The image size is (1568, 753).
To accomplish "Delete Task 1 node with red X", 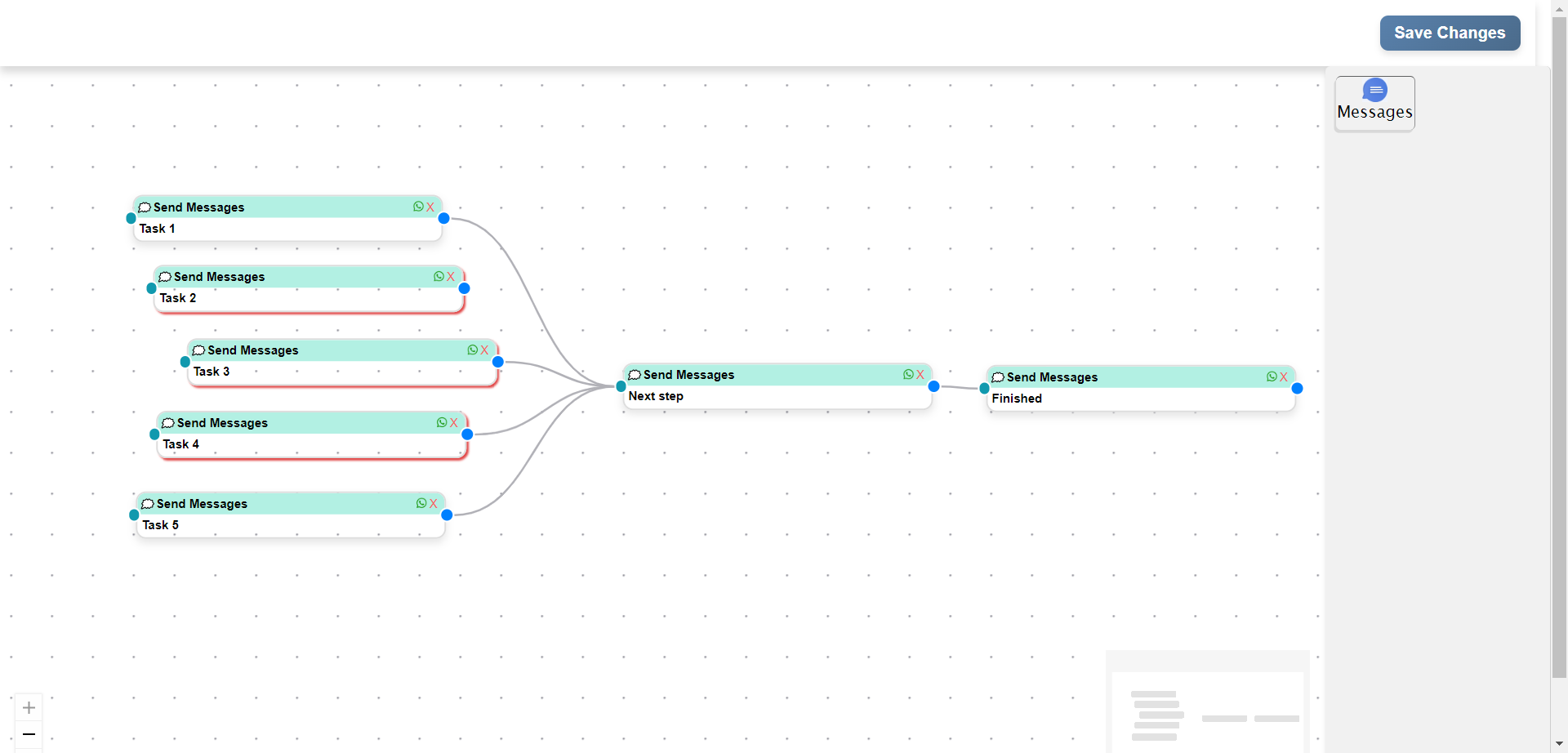I will point(430,207).
